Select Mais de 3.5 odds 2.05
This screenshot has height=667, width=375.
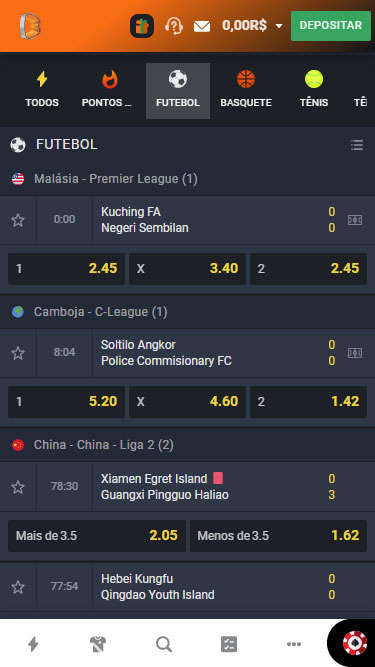(x=97, y=536)
